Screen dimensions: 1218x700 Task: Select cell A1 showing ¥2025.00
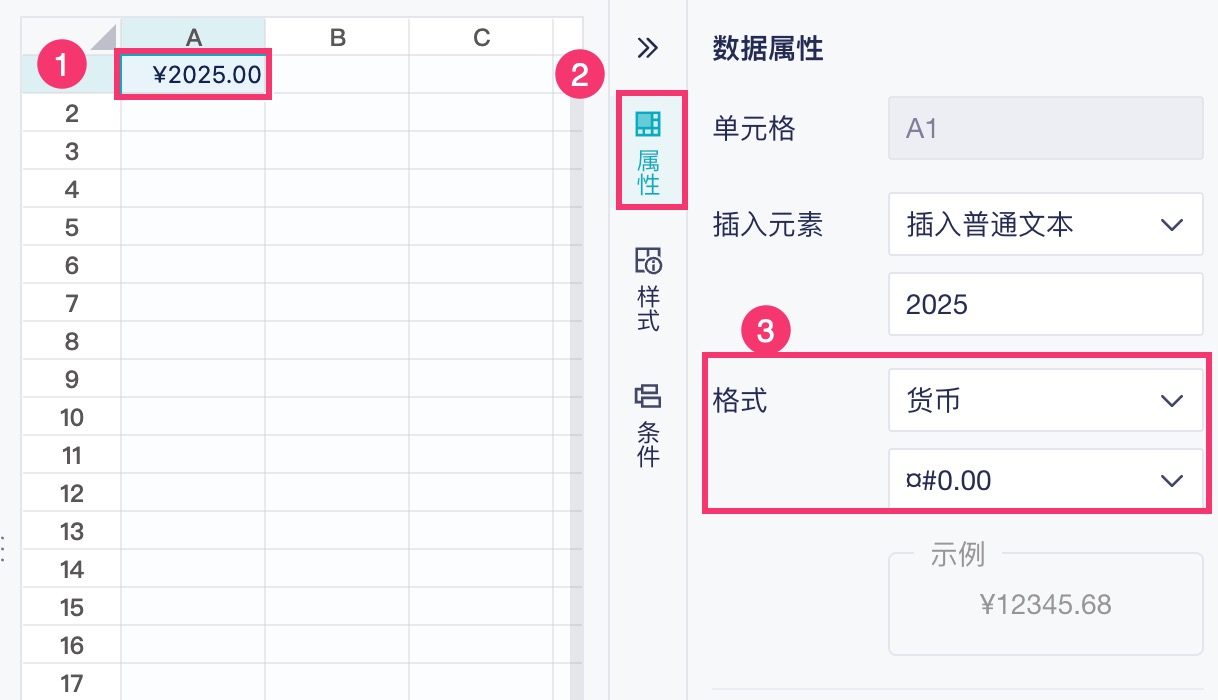(194, 75)
